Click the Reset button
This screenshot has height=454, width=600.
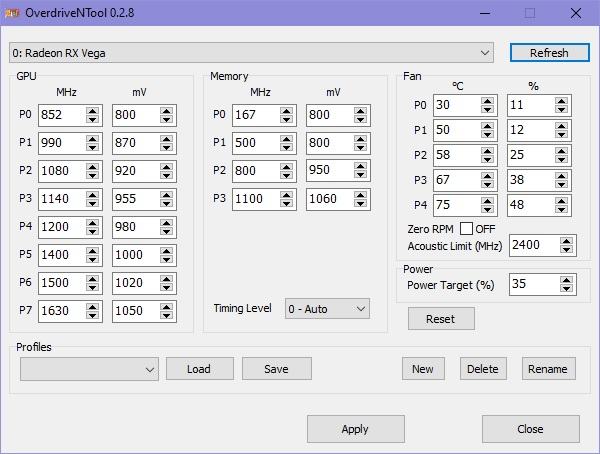(441, 318)
